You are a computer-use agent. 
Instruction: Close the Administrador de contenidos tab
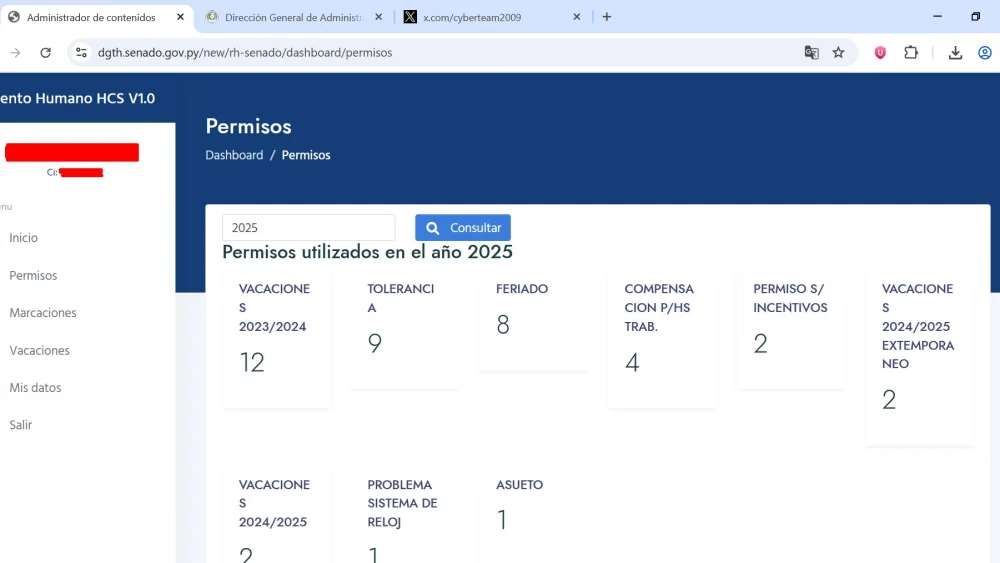(180, 17)
